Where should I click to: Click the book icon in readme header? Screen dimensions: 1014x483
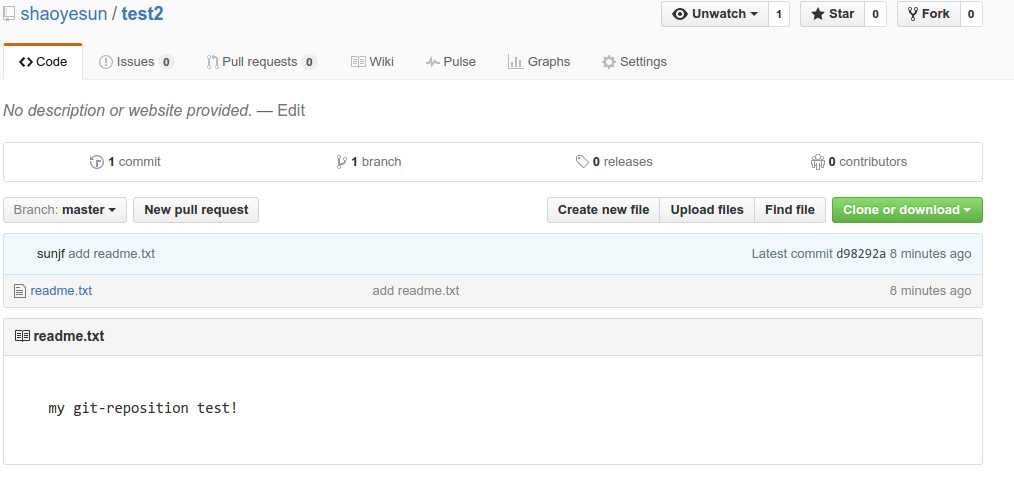[x=22, y=336]
